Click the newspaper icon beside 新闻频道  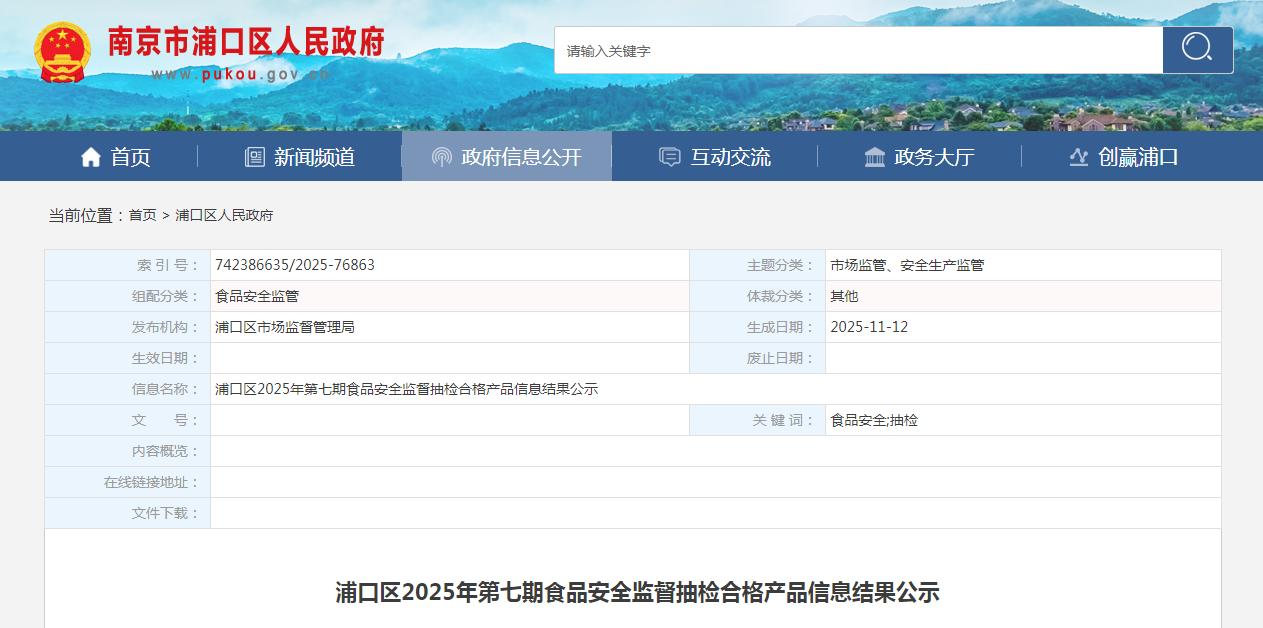tap(255, 157)
